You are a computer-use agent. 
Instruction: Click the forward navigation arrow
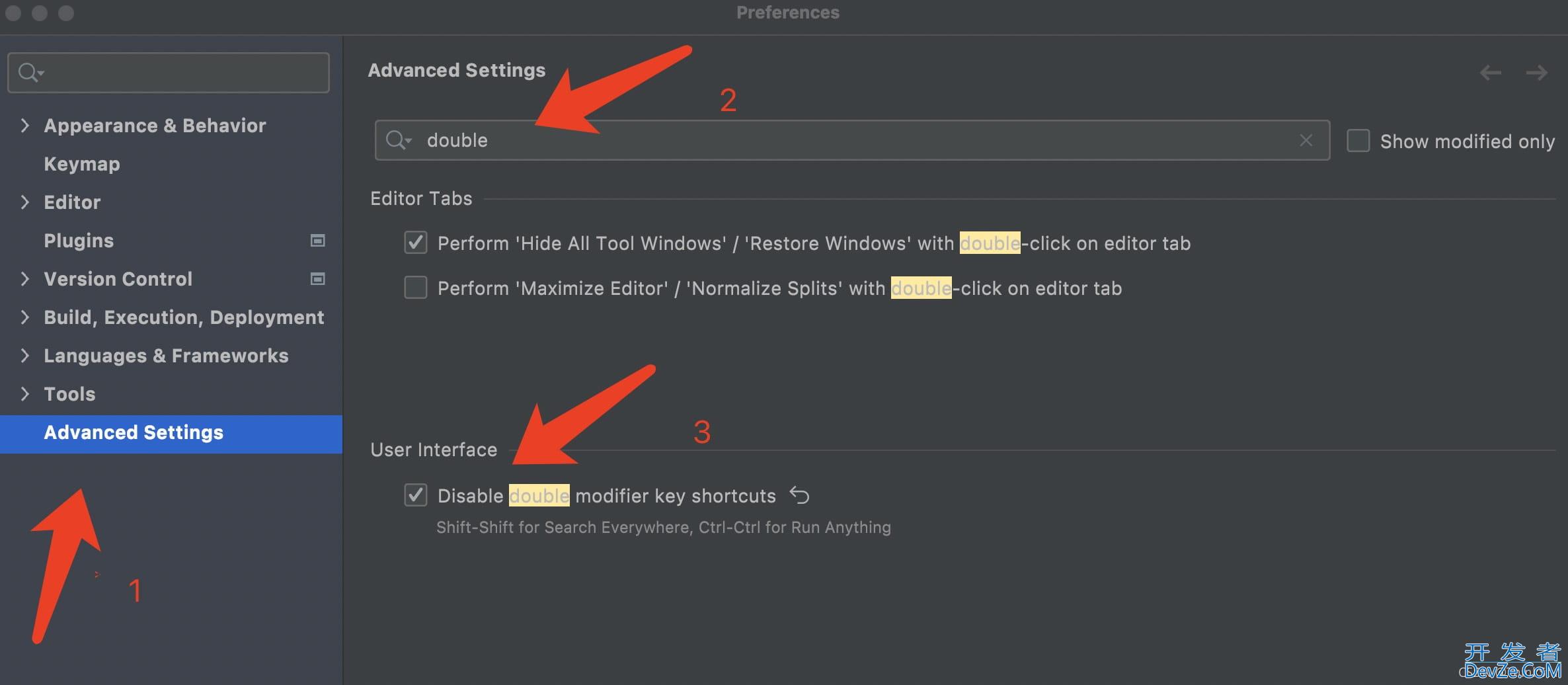click(1537, 72)
